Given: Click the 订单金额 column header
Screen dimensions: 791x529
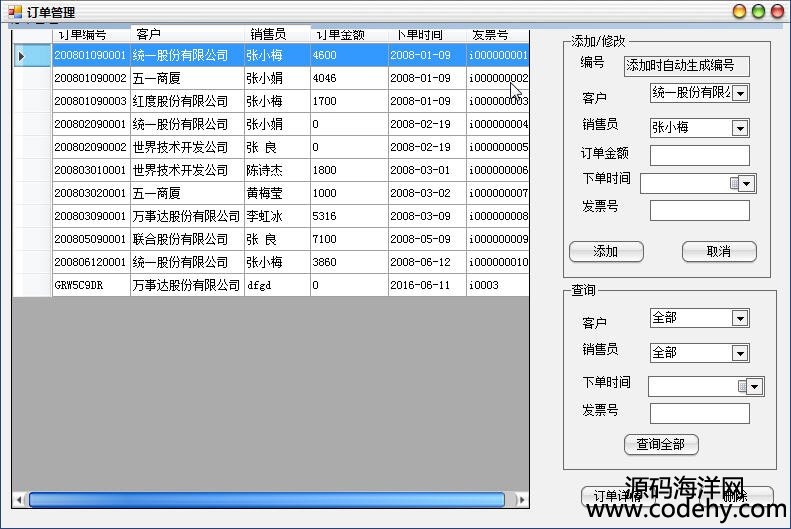Looking at the screenshot, I should 340,35.
